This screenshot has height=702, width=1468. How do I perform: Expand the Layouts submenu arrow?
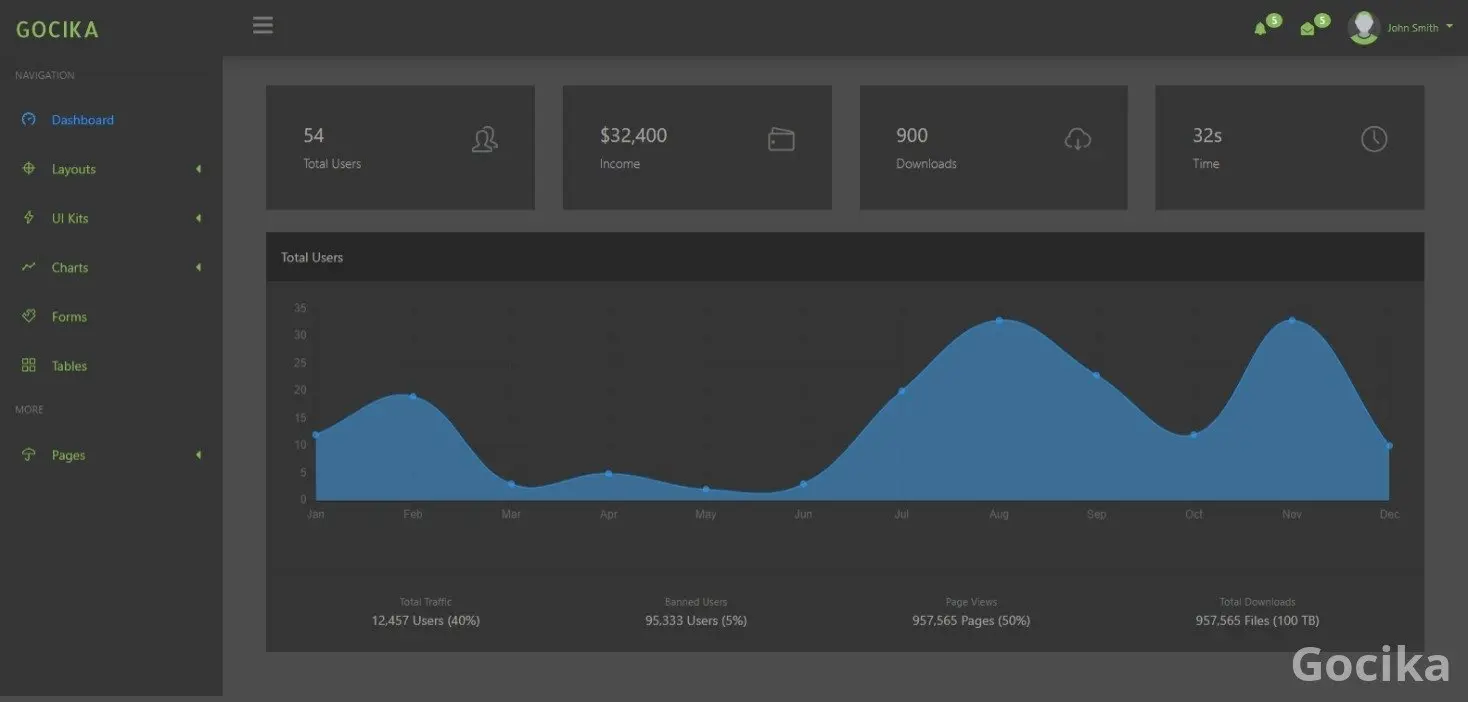click(198, 169)
